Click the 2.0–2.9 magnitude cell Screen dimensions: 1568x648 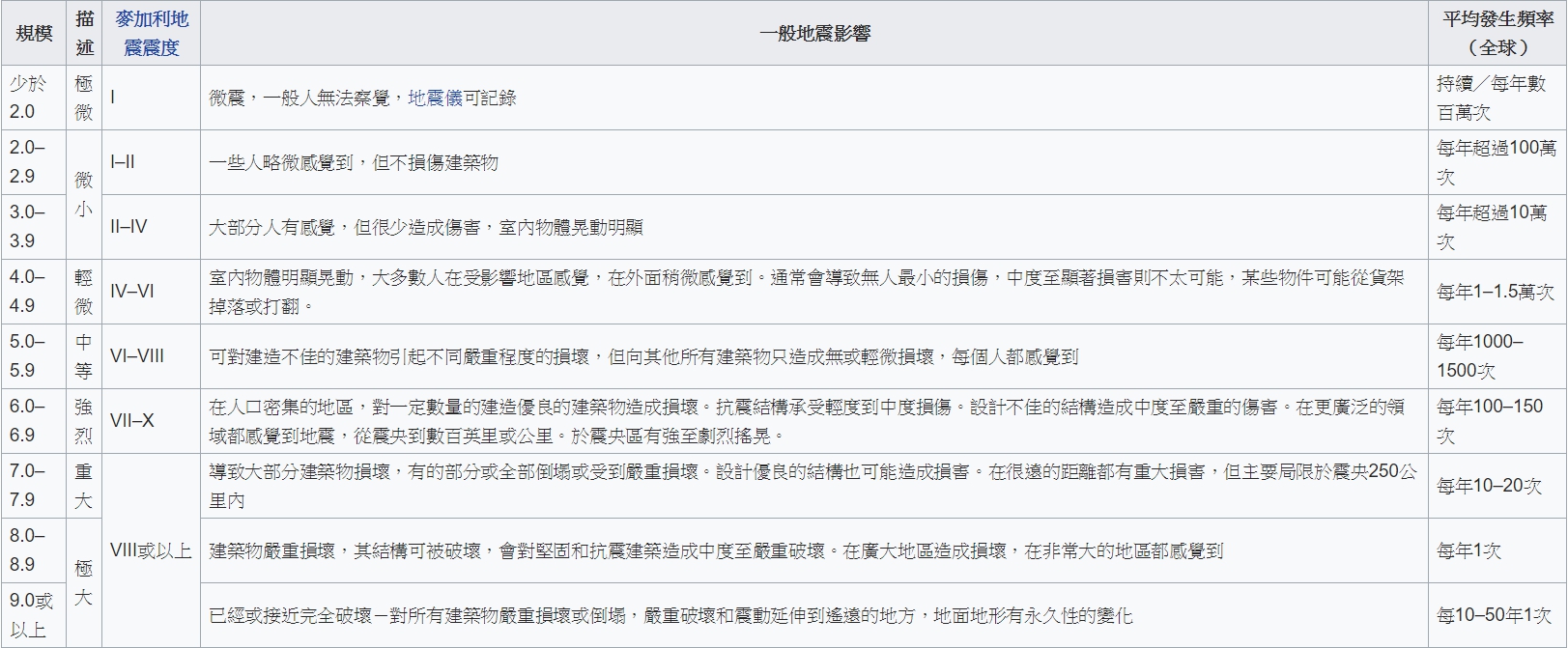(34, 162)
